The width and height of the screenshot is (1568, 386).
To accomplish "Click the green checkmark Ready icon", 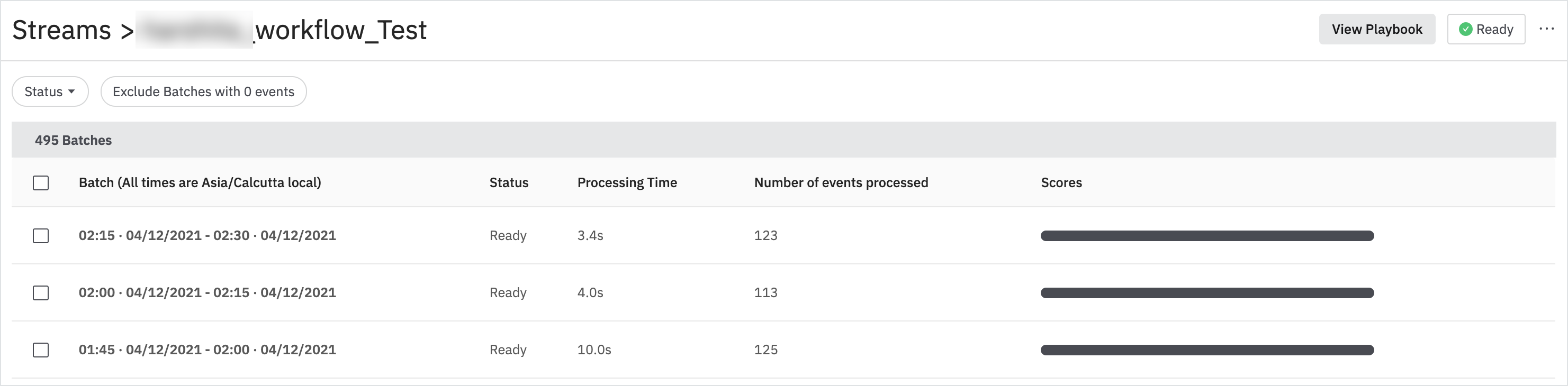I will click(1466, 29).
